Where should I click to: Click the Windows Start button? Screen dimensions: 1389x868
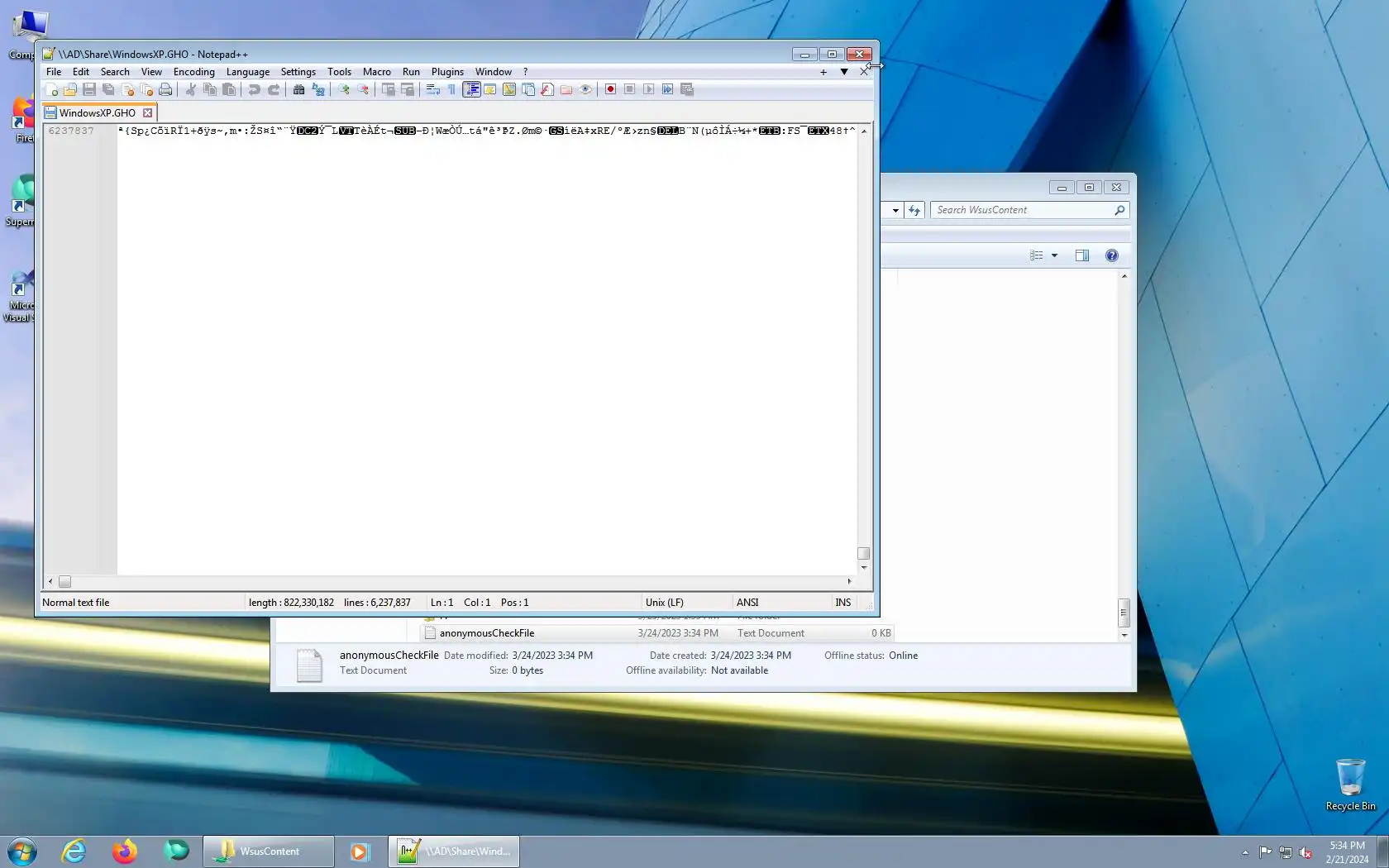22,851
